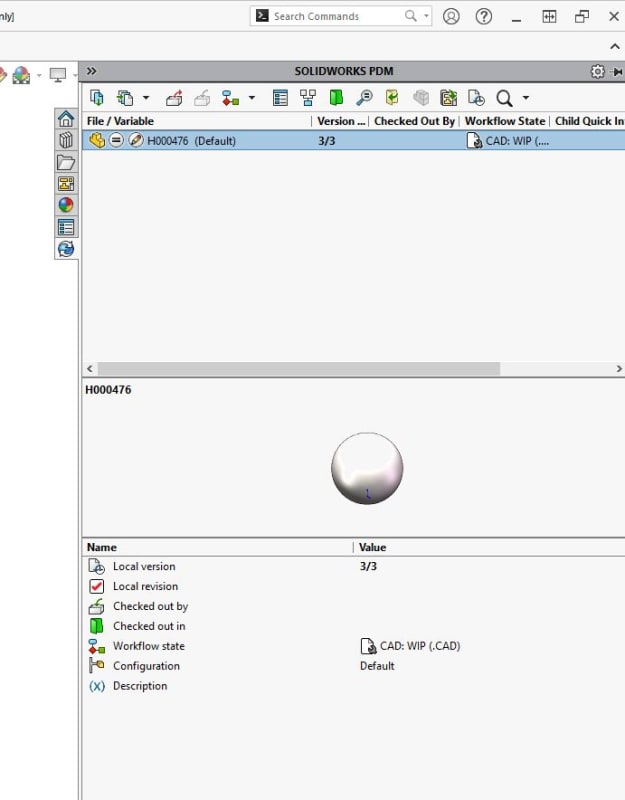Click the green local files book icon
Image resolution: width=625 pixels, height=800 pixels.
336,97
